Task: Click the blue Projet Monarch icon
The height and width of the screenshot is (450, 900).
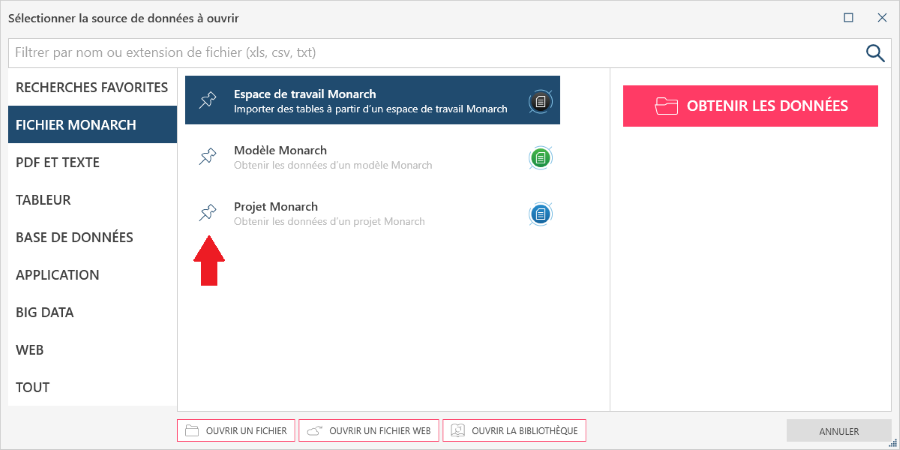Action: pos(540,213)
